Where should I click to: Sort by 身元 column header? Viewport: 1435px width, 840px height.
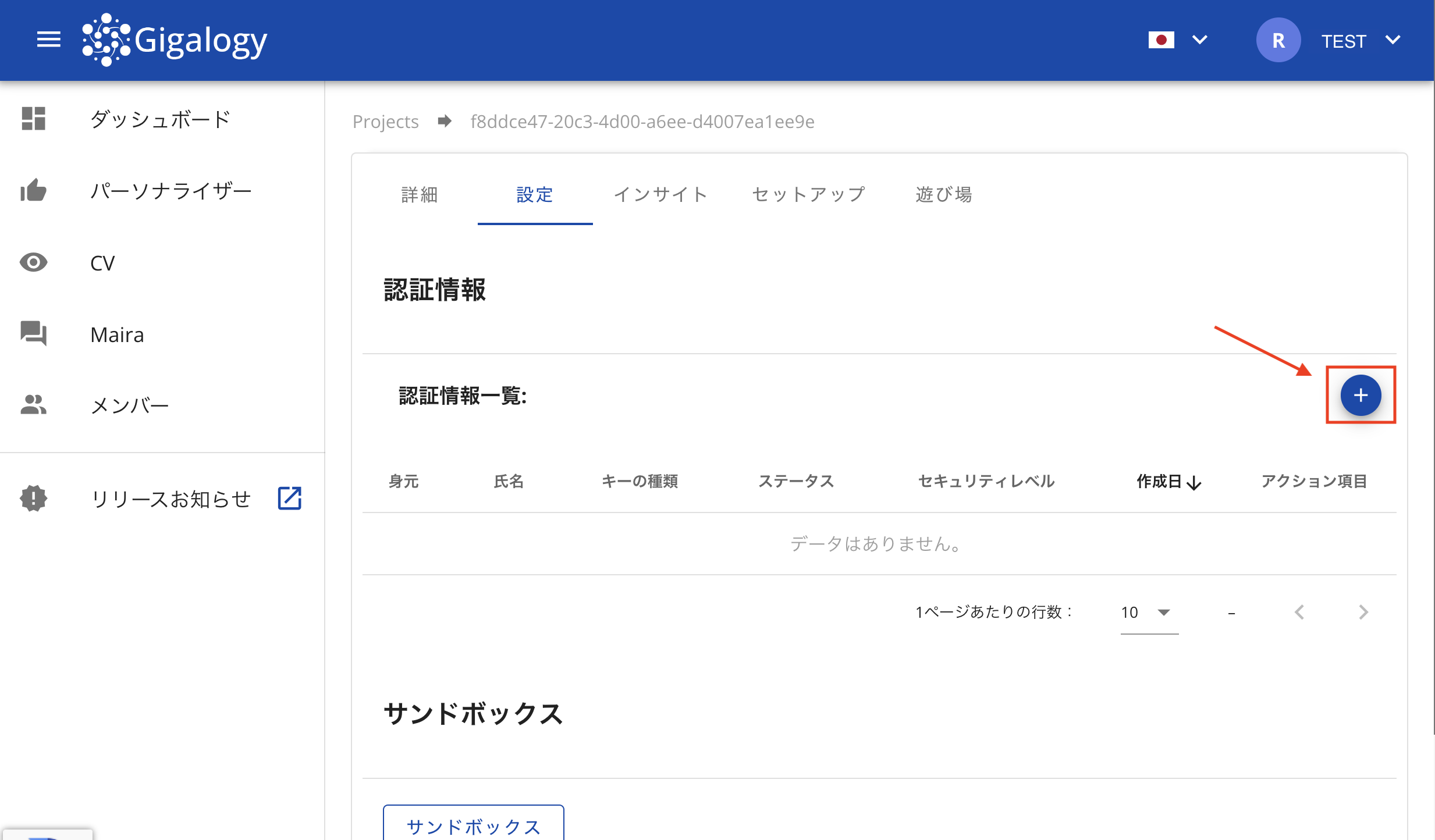click(x=403, y=481)
